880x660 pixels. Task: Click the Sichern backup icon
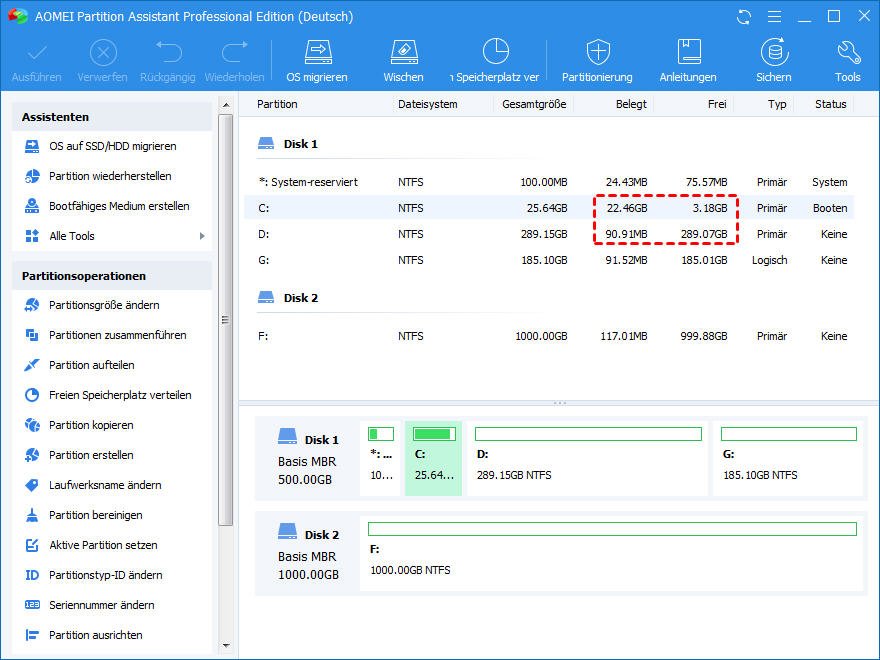point(773,60)
